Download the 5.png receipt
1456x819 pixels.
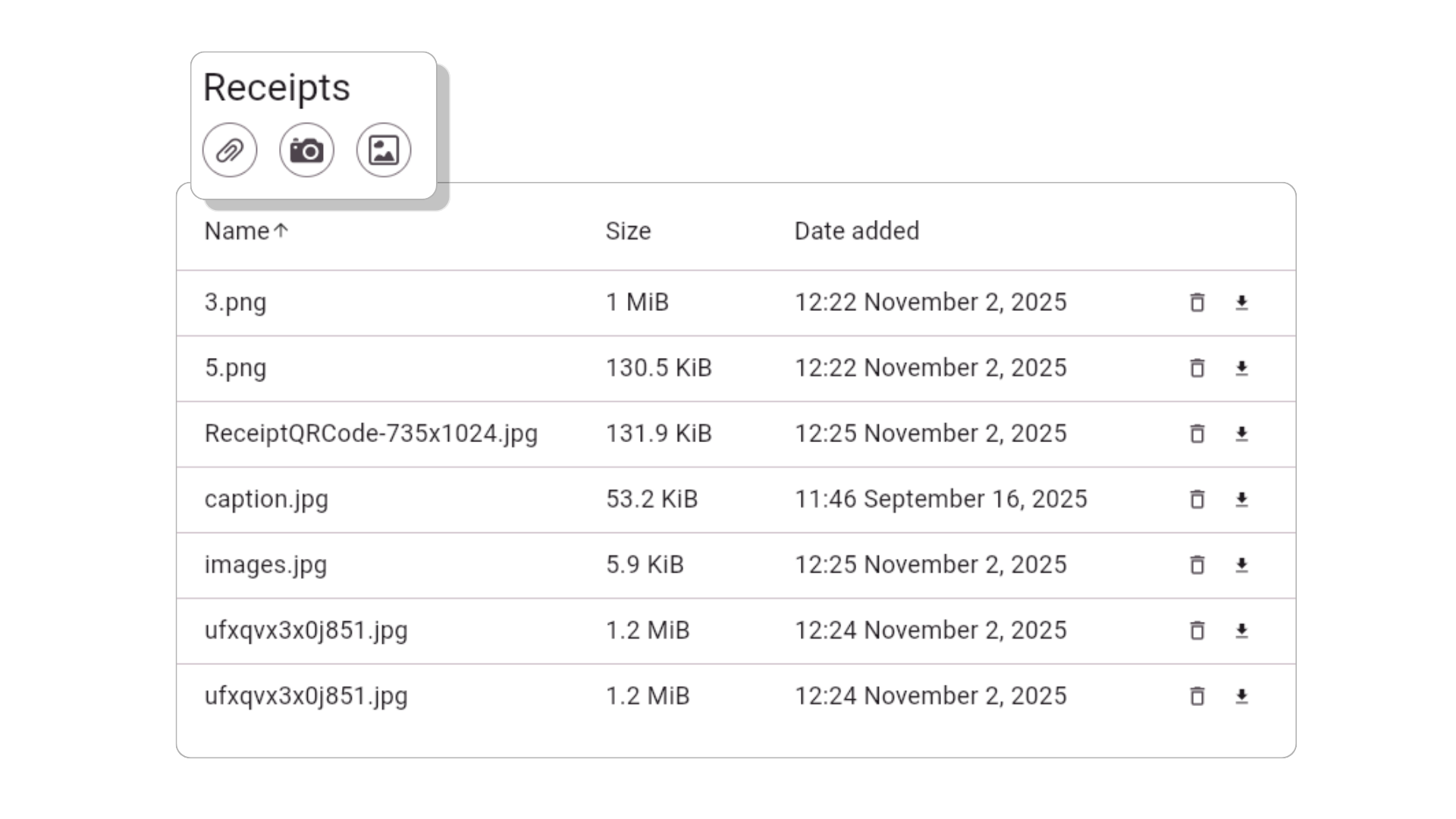coord(1241,368)
